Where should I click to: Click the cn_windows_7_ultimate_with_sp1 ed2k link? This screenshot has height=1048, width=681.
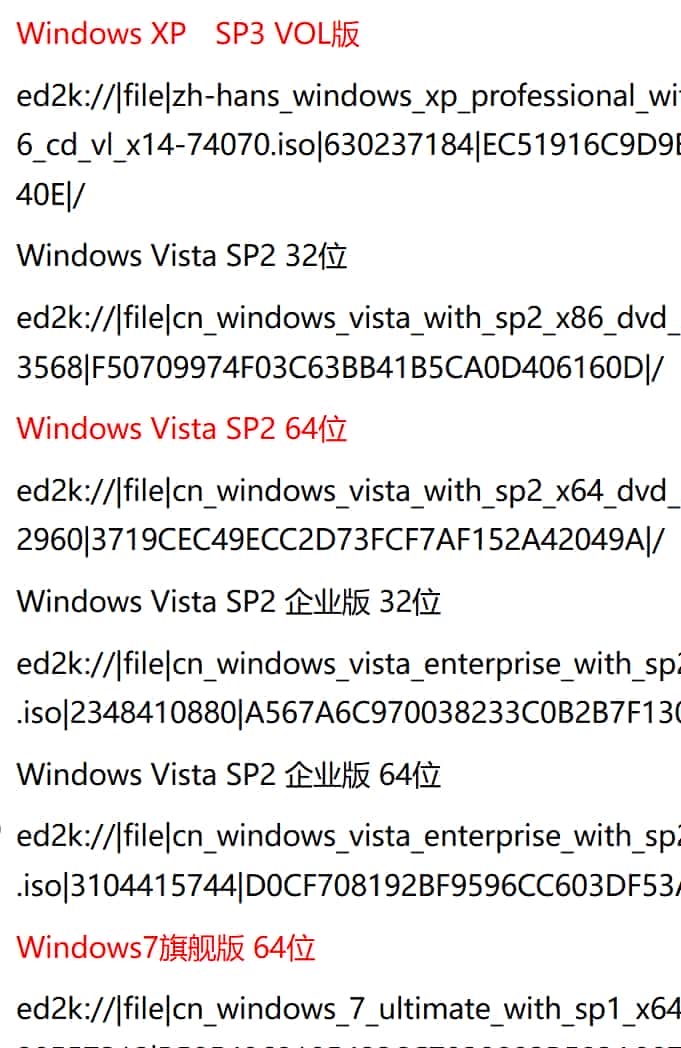(x=348, y=1009)
